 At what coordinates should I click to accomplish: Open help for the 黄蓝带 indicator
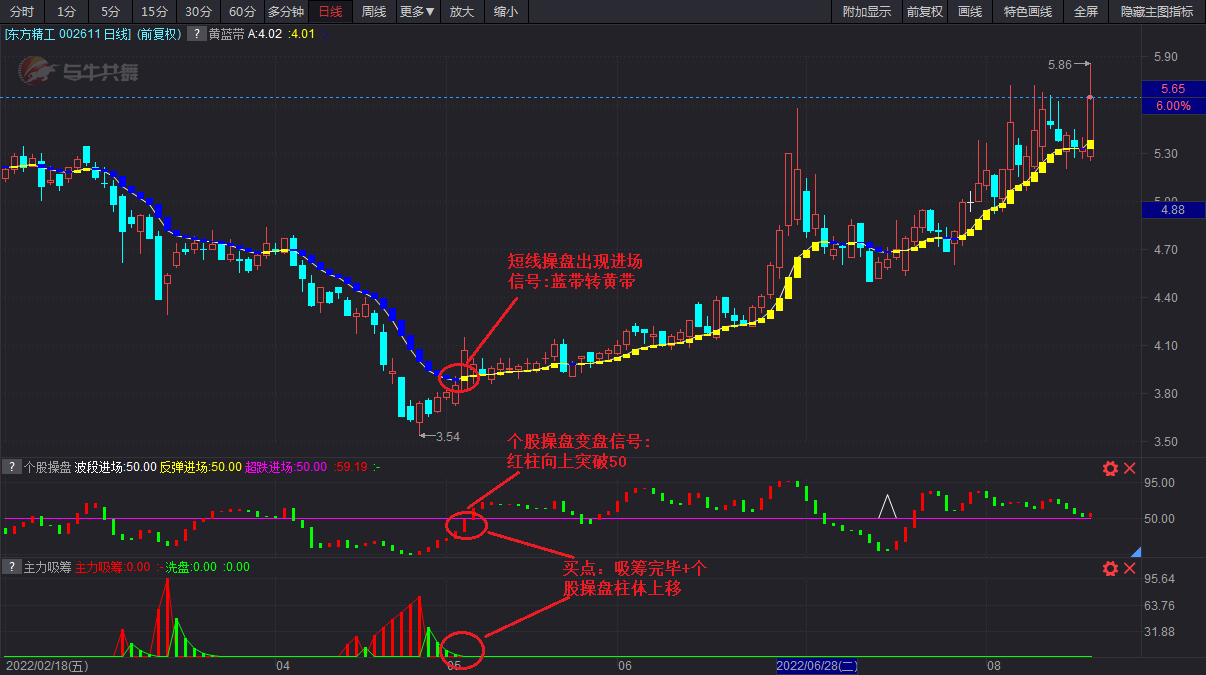[x=197, y=34]
